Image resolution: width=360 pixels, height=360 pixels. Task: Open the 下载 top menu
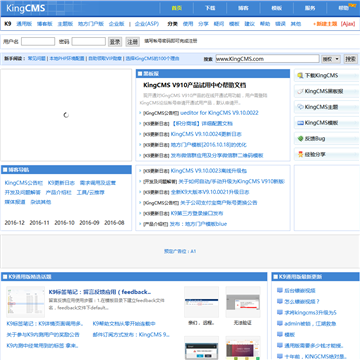(x=210, y=8)
